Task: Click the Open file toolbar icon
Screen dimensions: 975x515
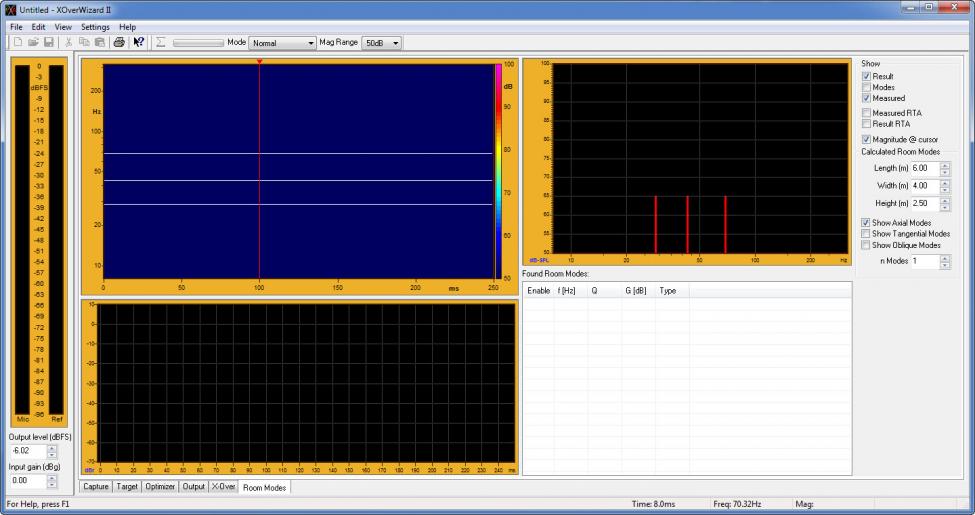Action: click(32, 43)
